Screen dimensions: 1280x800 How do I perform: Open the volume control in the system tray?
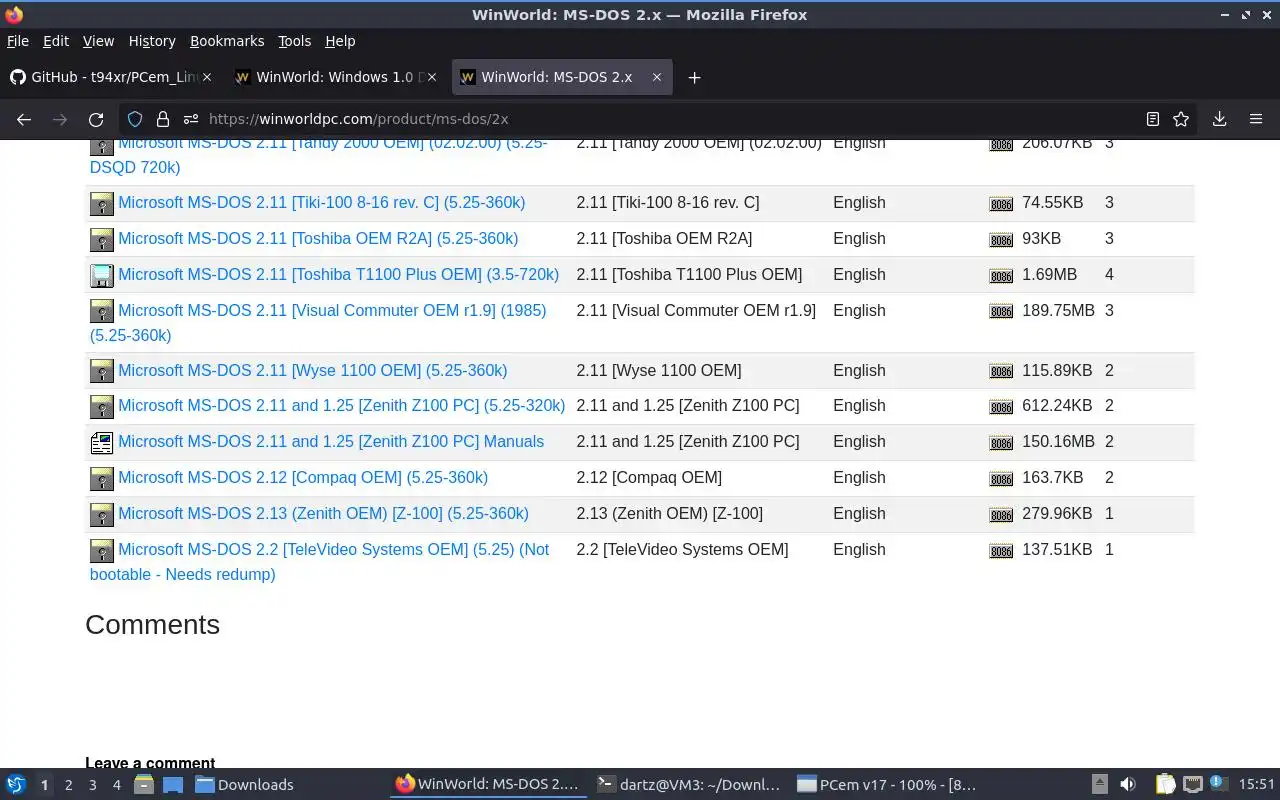point(1128,785)
